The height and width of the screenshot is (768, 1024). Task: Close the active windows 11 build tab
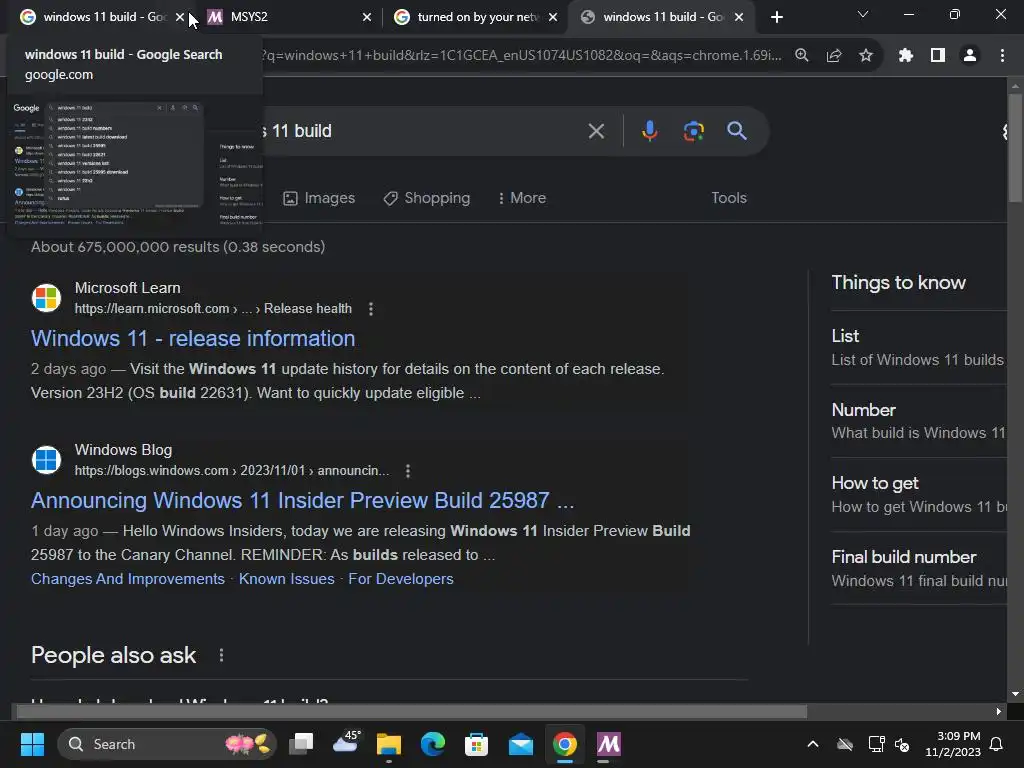coord(739,17)
